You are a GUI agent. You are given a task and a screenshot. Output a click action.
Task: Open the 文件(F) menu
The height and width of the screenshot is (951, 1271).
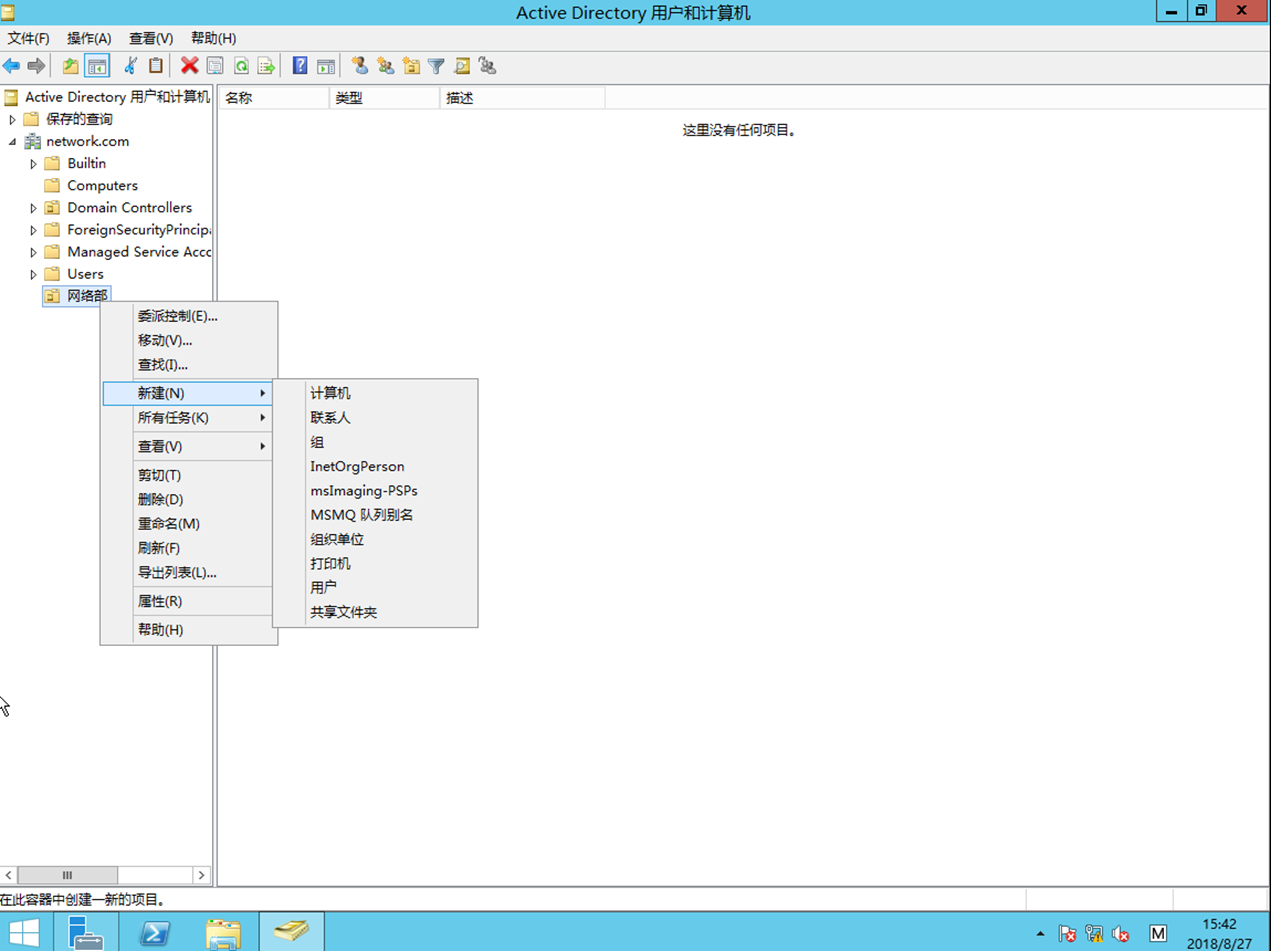coord(29,38)
